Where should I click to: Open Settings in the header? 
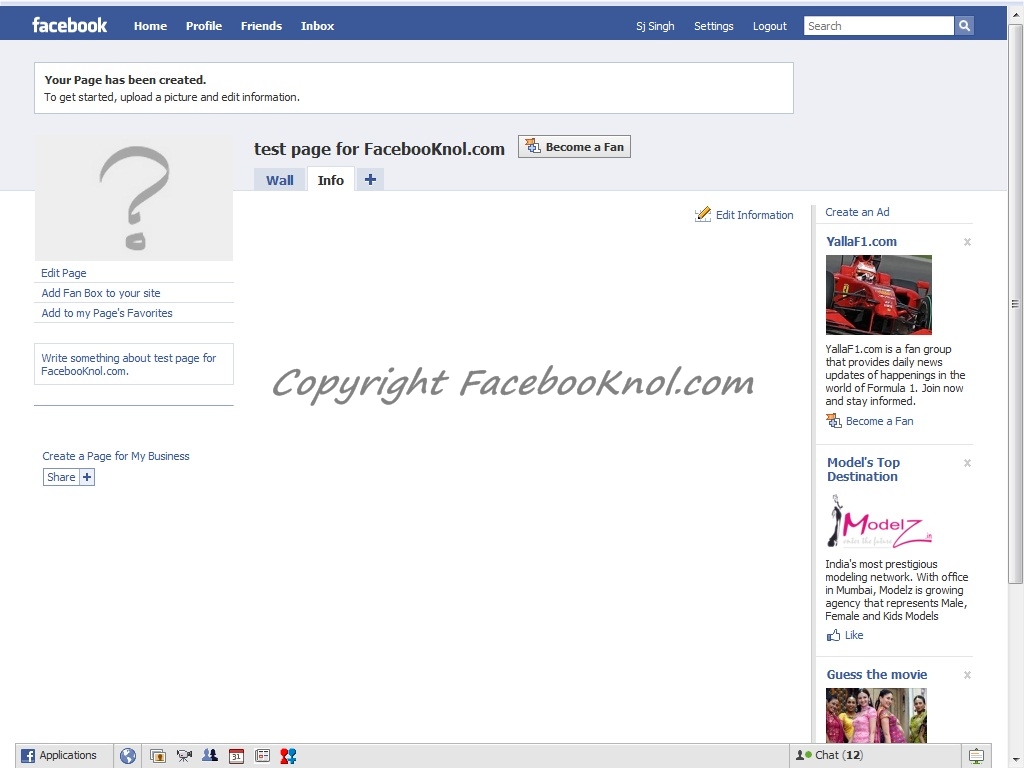tap(714, 26)
